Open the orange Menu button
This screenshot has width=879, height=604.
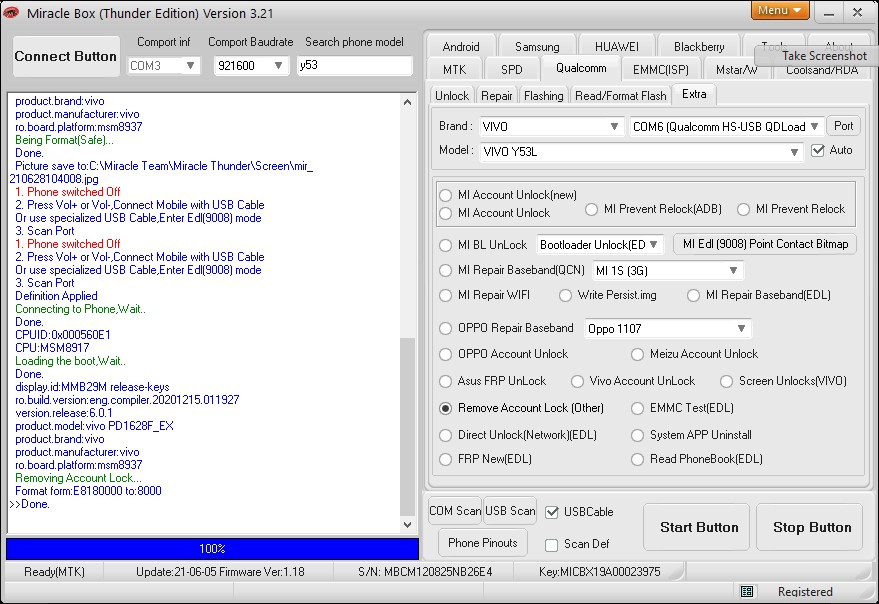coord(779,11)
